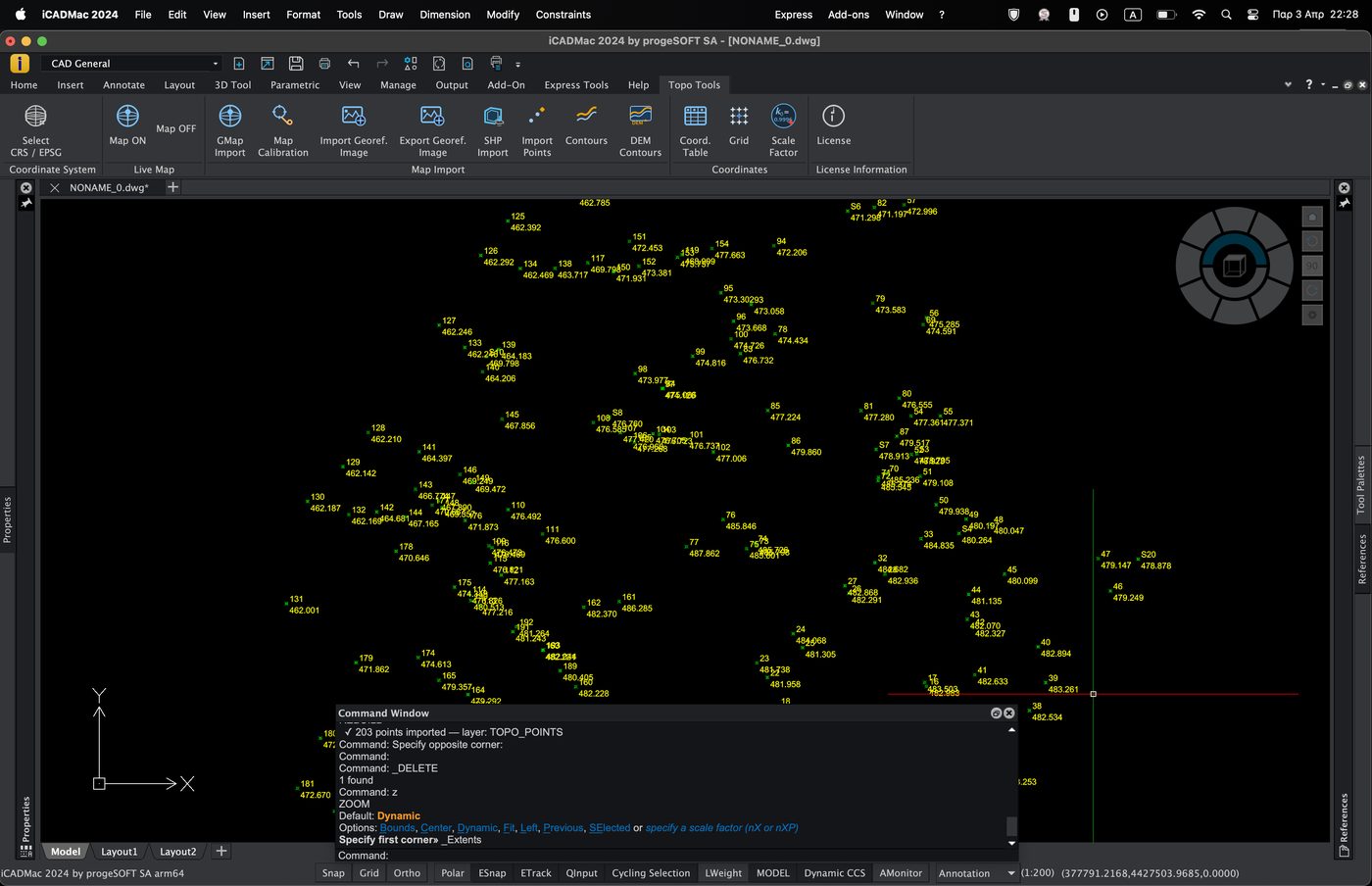This screenshot has width=1372, height=886.
Task: Turn the live map on with Map ON
Action: click(127, 125)
